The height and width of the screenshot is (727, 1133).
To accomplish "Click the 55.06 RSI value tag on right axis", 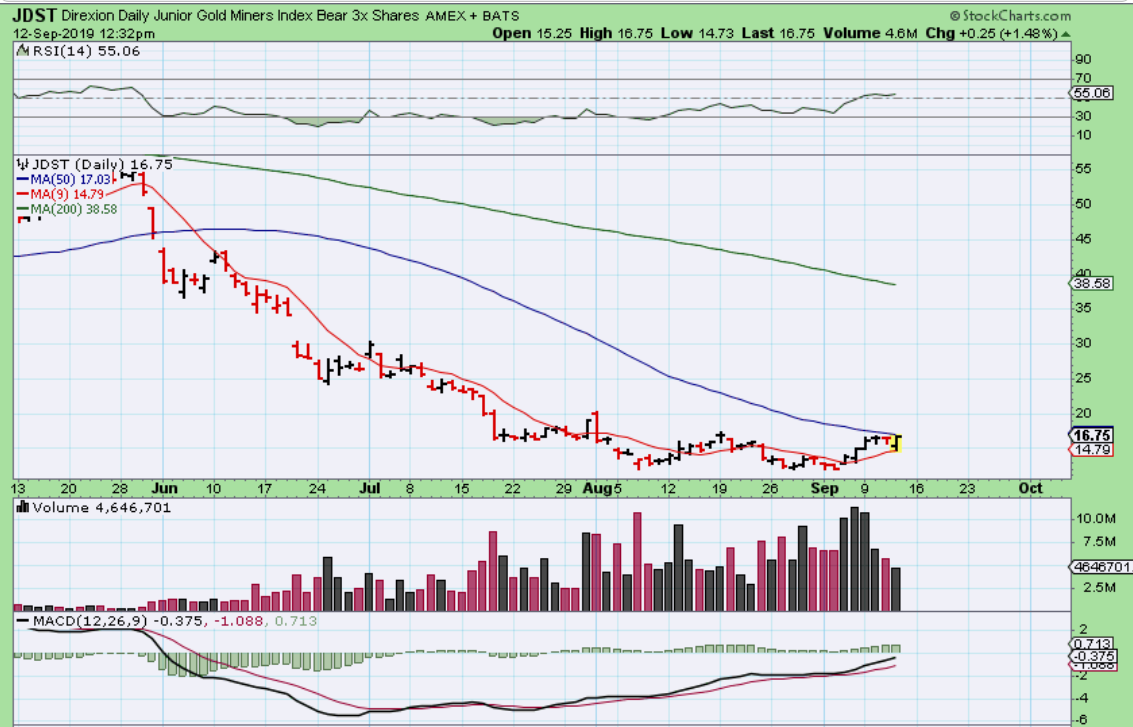I will click(x=1090, y=93).
